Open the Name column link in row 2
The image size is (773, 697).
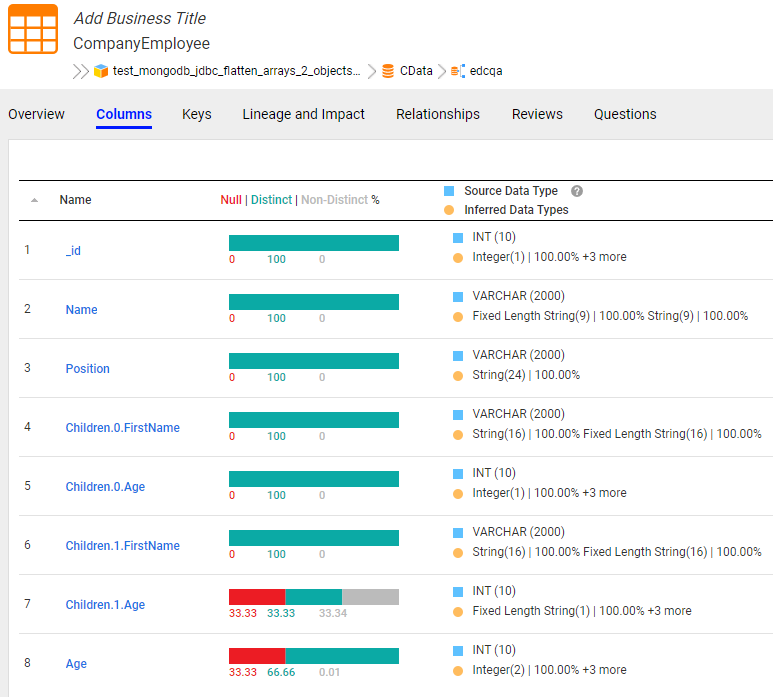pyautogui.click(x=81, y=310)
